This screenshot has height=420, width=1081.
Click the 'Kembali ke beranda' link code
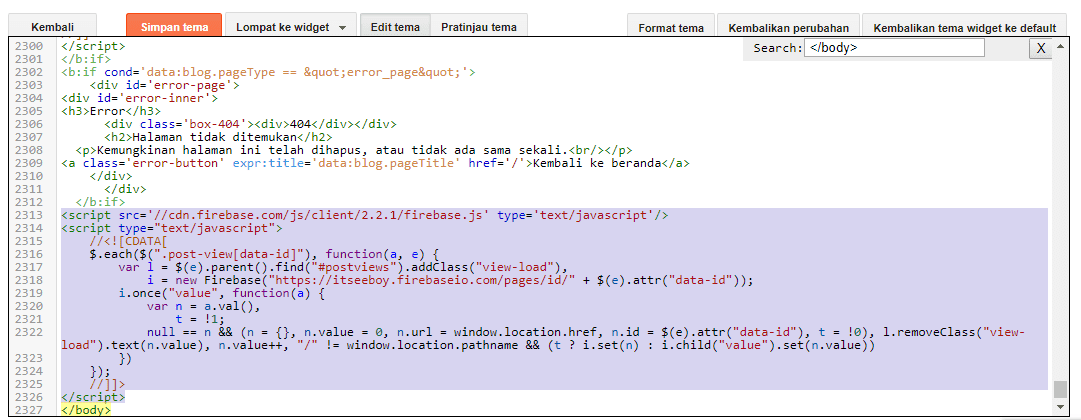coord(376,163)
